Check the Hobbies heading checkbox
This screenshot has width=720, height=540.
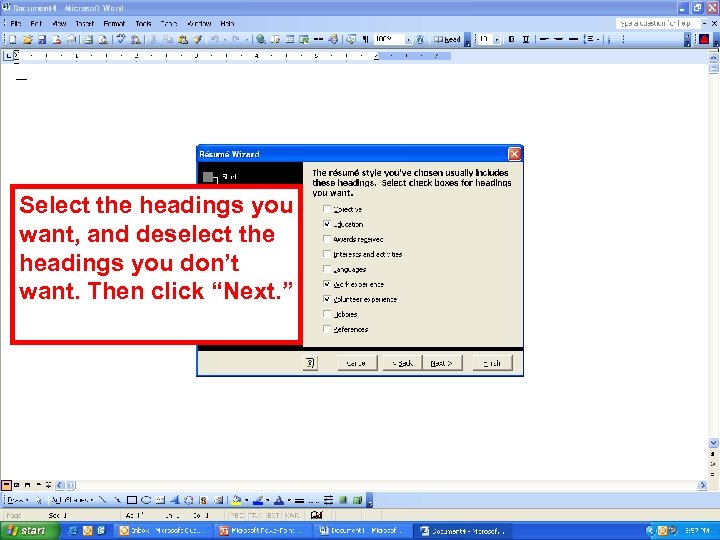pyautogui.click(x=326, y=314)
